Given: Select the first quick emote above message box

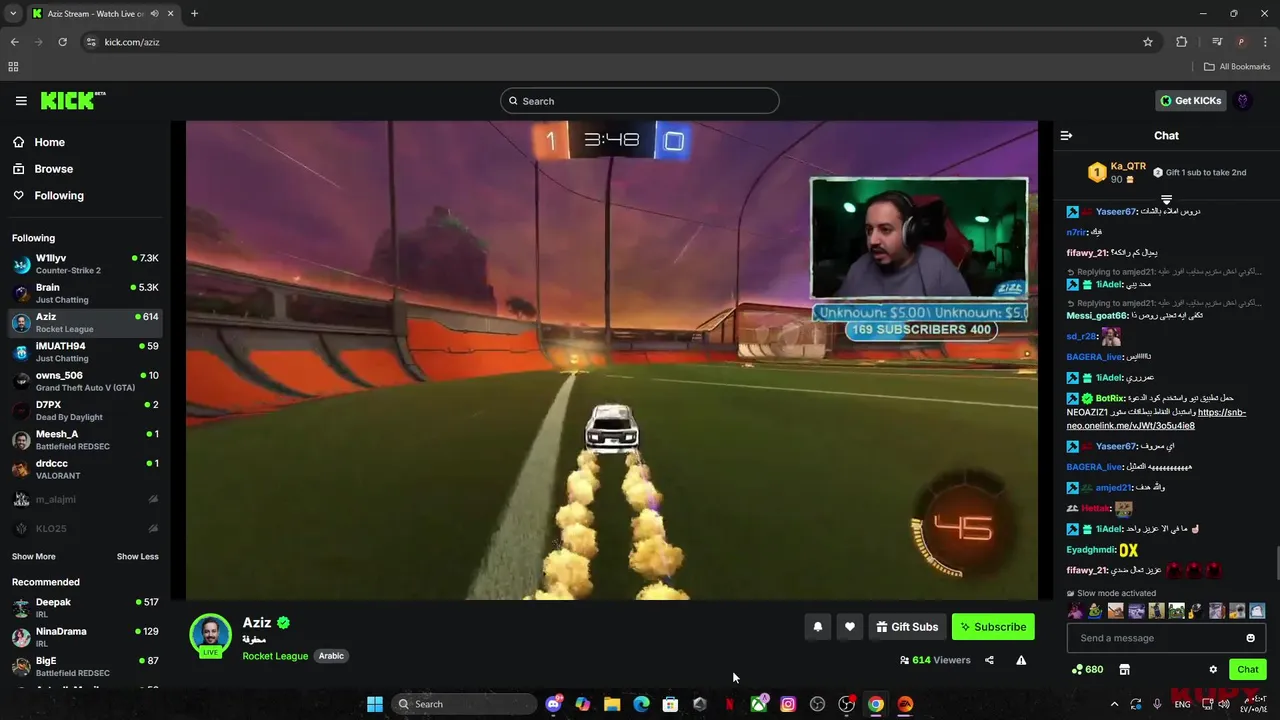Looking at the screenshot, I should click(x=1075, y=611).
